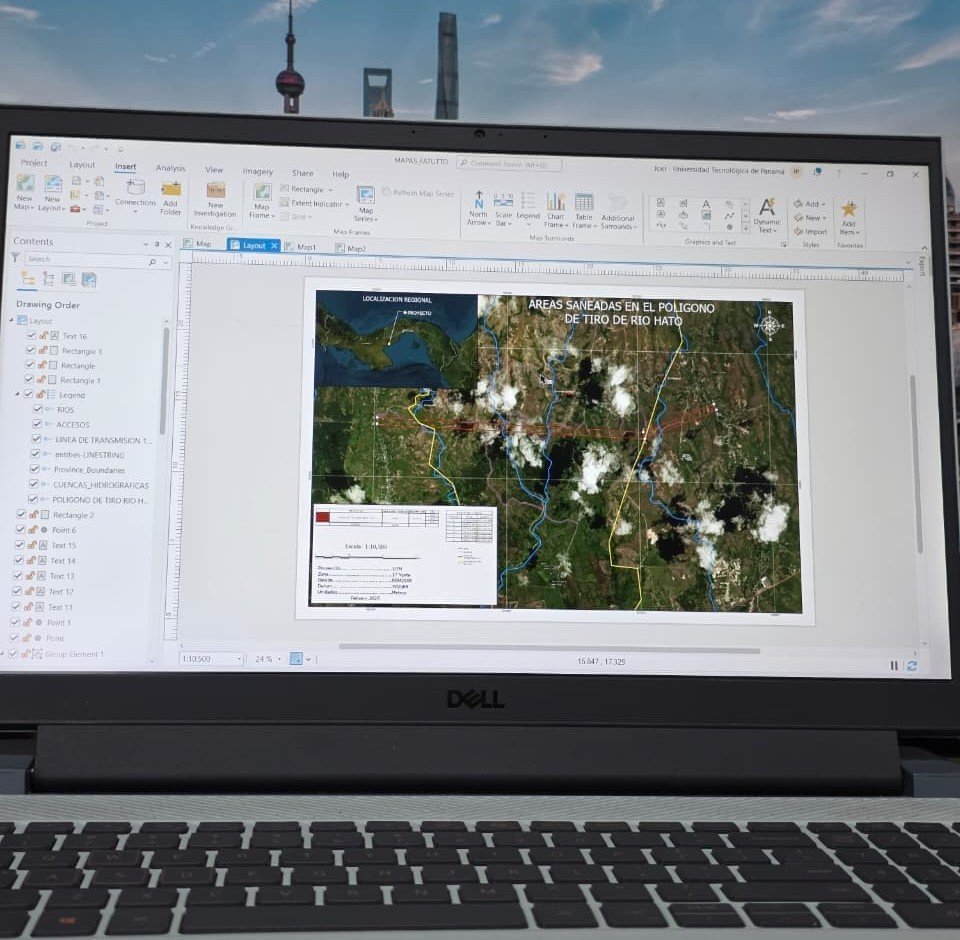This screenshot has width=960, height=940.
Task: Close the Layout view tab
Action: click(274, 246)
